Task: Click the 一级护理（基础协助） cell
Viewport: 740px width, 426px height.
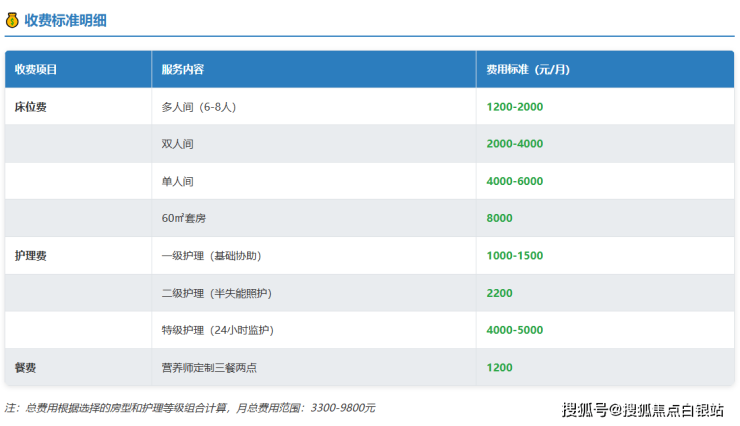Action: coord(210,256)
